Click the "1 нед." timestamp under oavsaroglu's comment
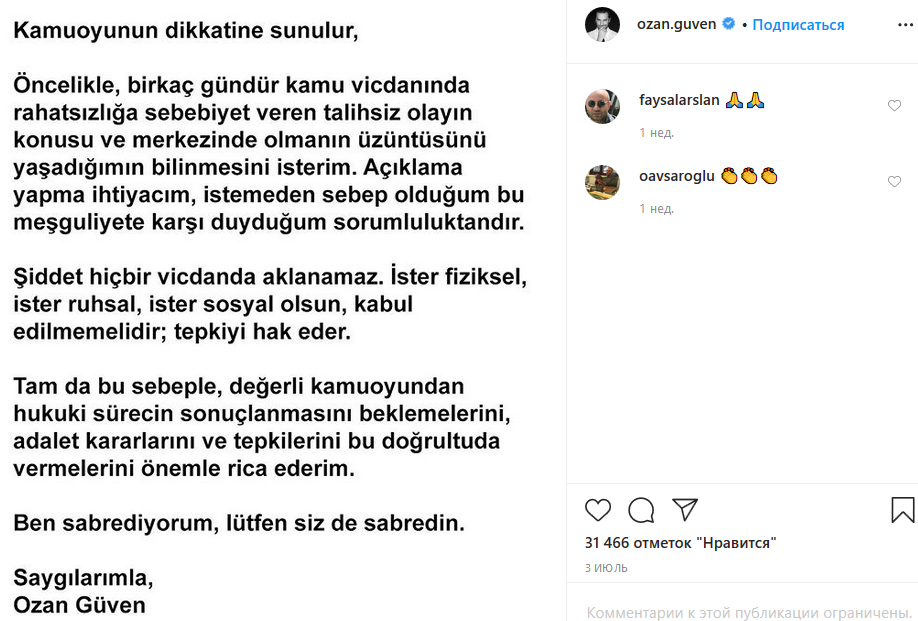The width and height of the screenshot is (918, 621). (x=656, y=208)
